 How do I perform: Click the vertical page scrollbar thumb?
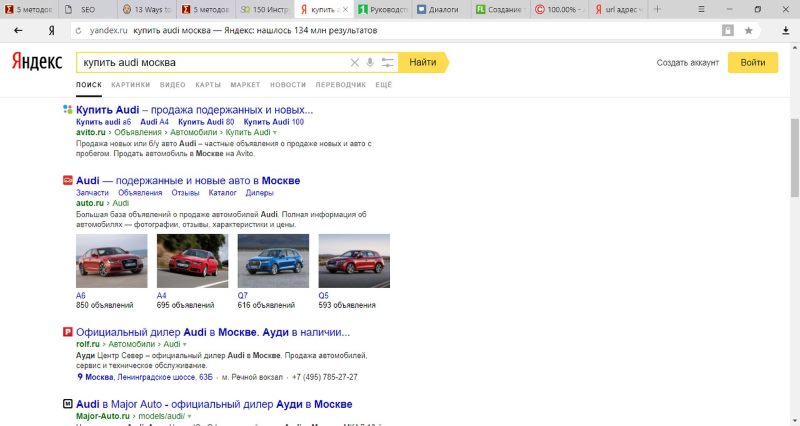pyautogui.click(x=795, y=158)
